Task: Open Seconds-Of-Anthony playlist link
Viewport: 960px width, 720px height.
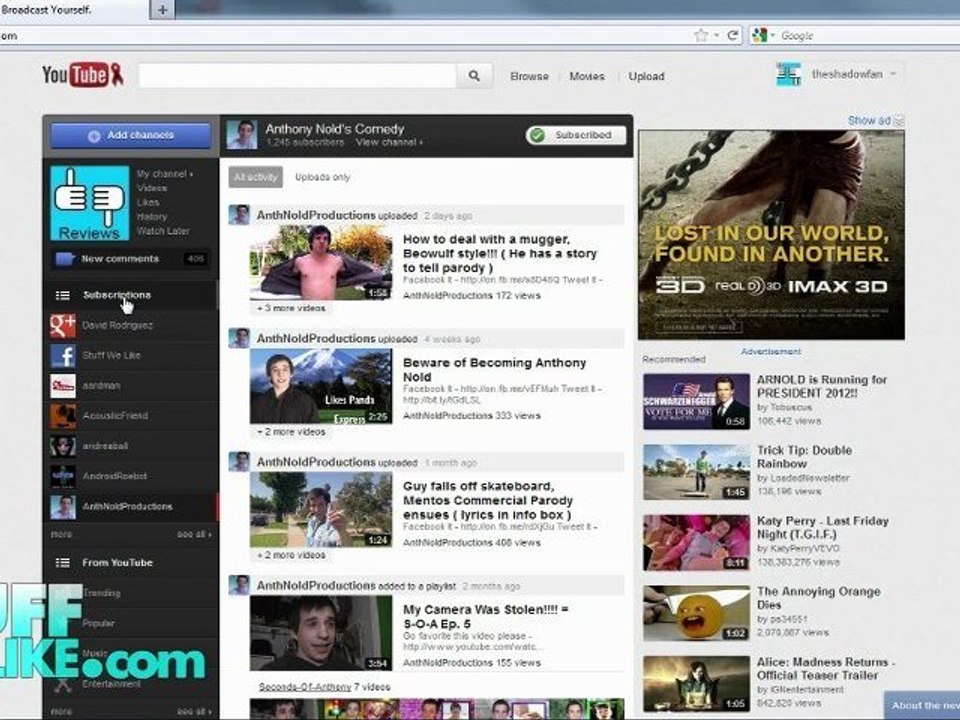Action: [x=305, y=687]
